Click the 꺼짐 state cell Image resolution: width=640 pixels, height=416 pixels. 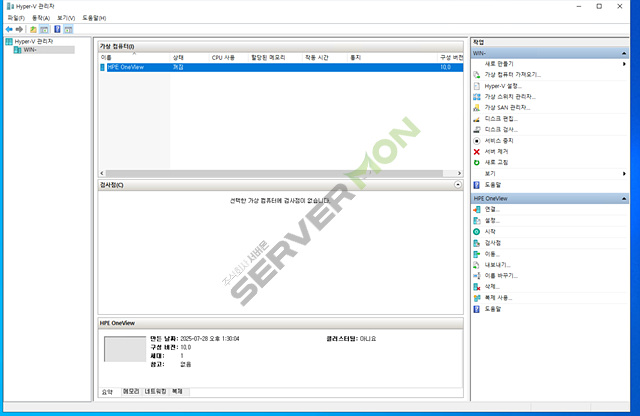point(178,67)
